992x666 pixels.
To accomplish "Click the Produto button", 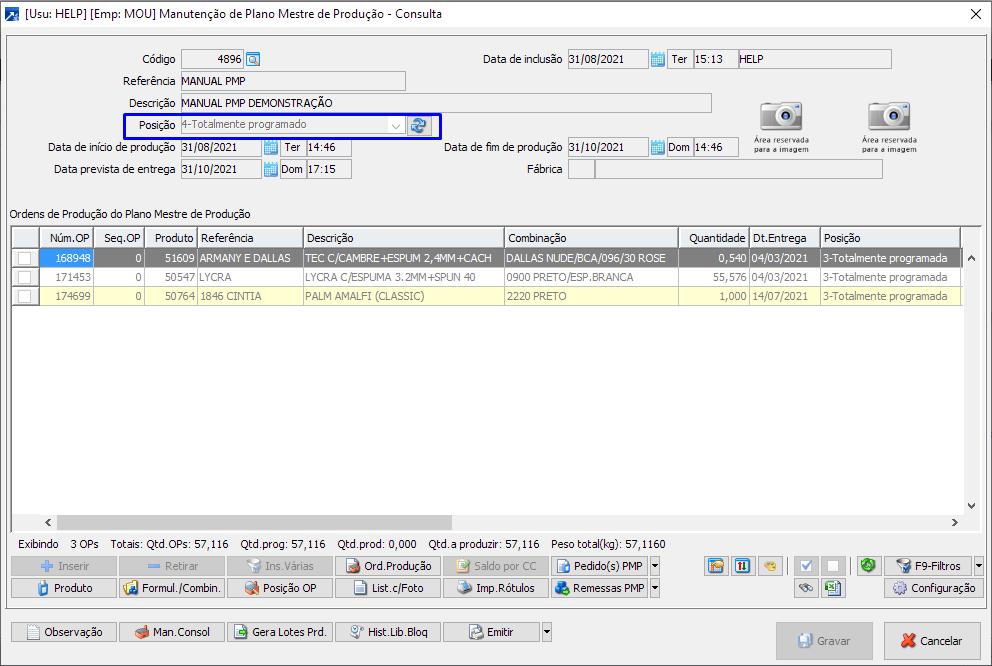I will (64, 588).
